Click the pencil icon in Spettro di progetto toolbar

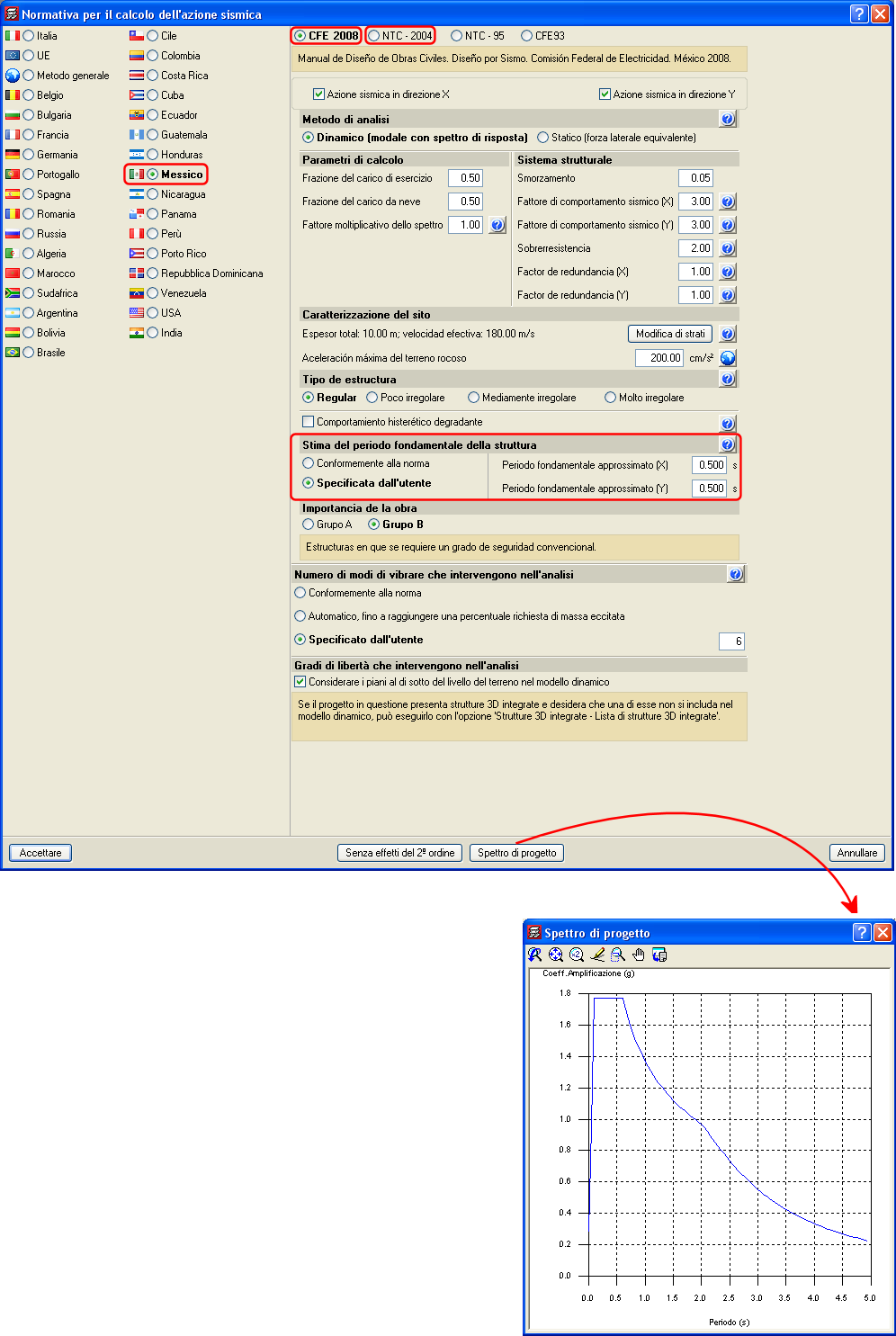(597, 955)
